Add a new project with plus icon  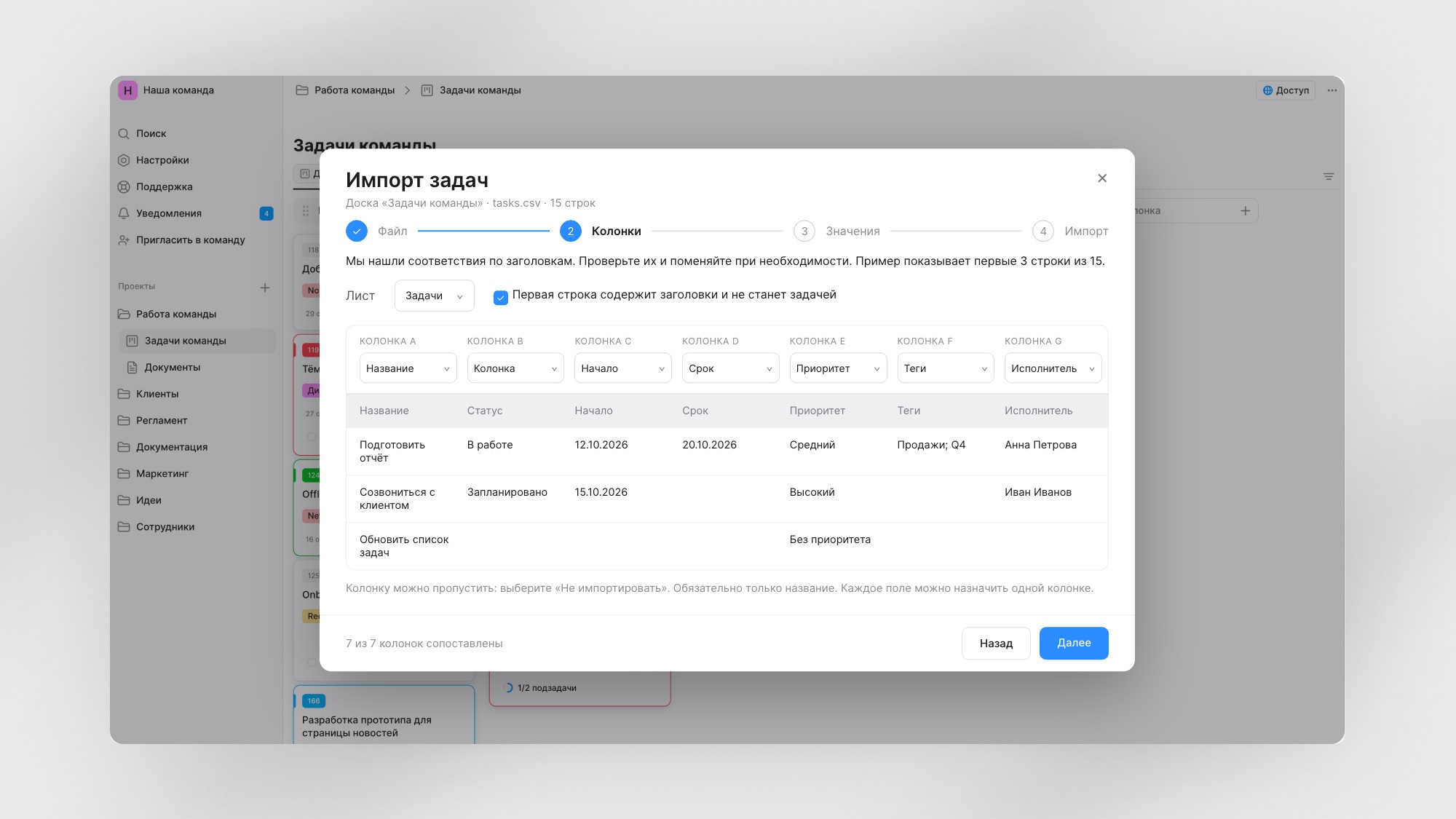(265, 288)
